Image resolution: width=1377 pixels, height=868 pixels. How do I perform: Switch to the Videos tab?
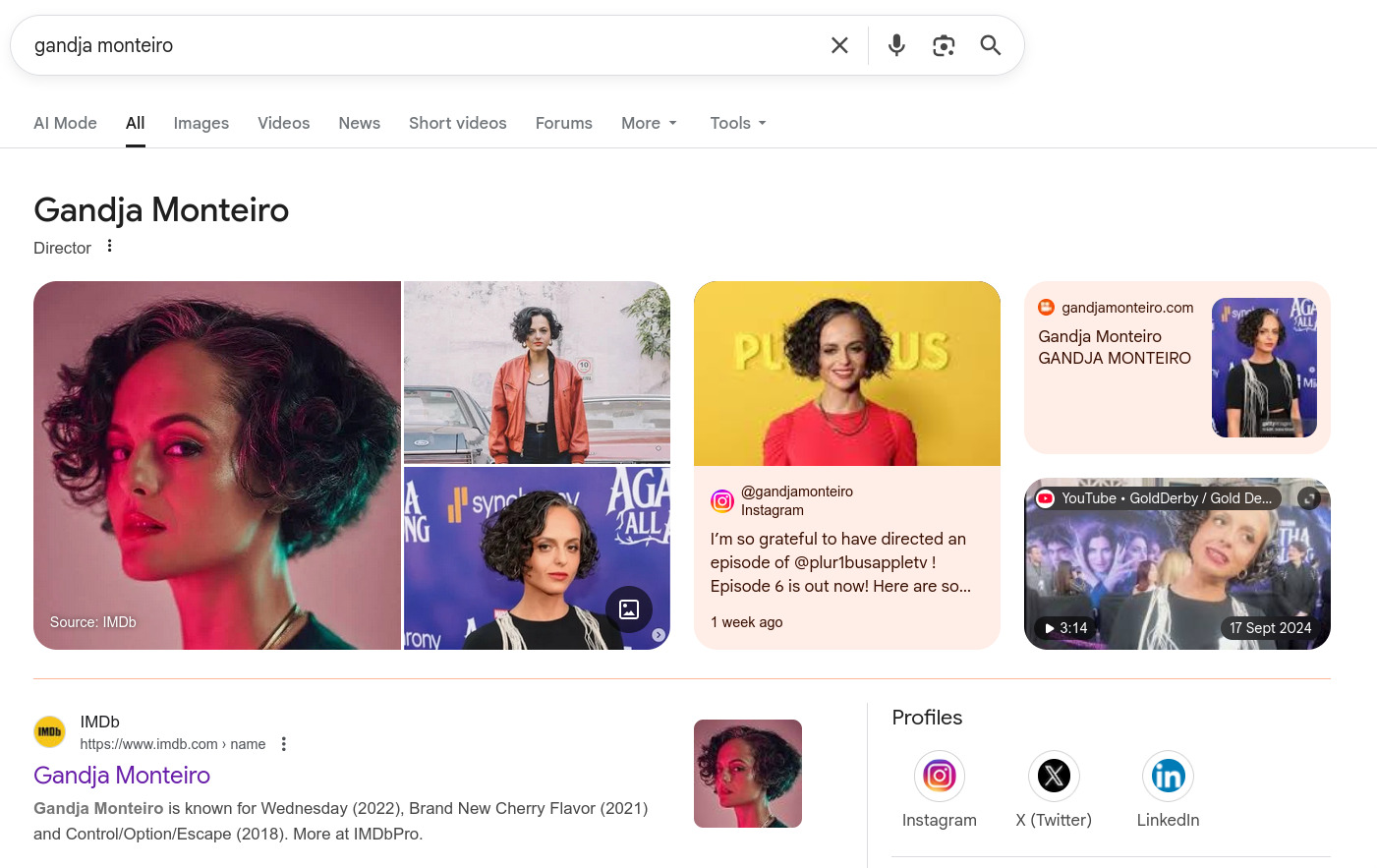284,123
